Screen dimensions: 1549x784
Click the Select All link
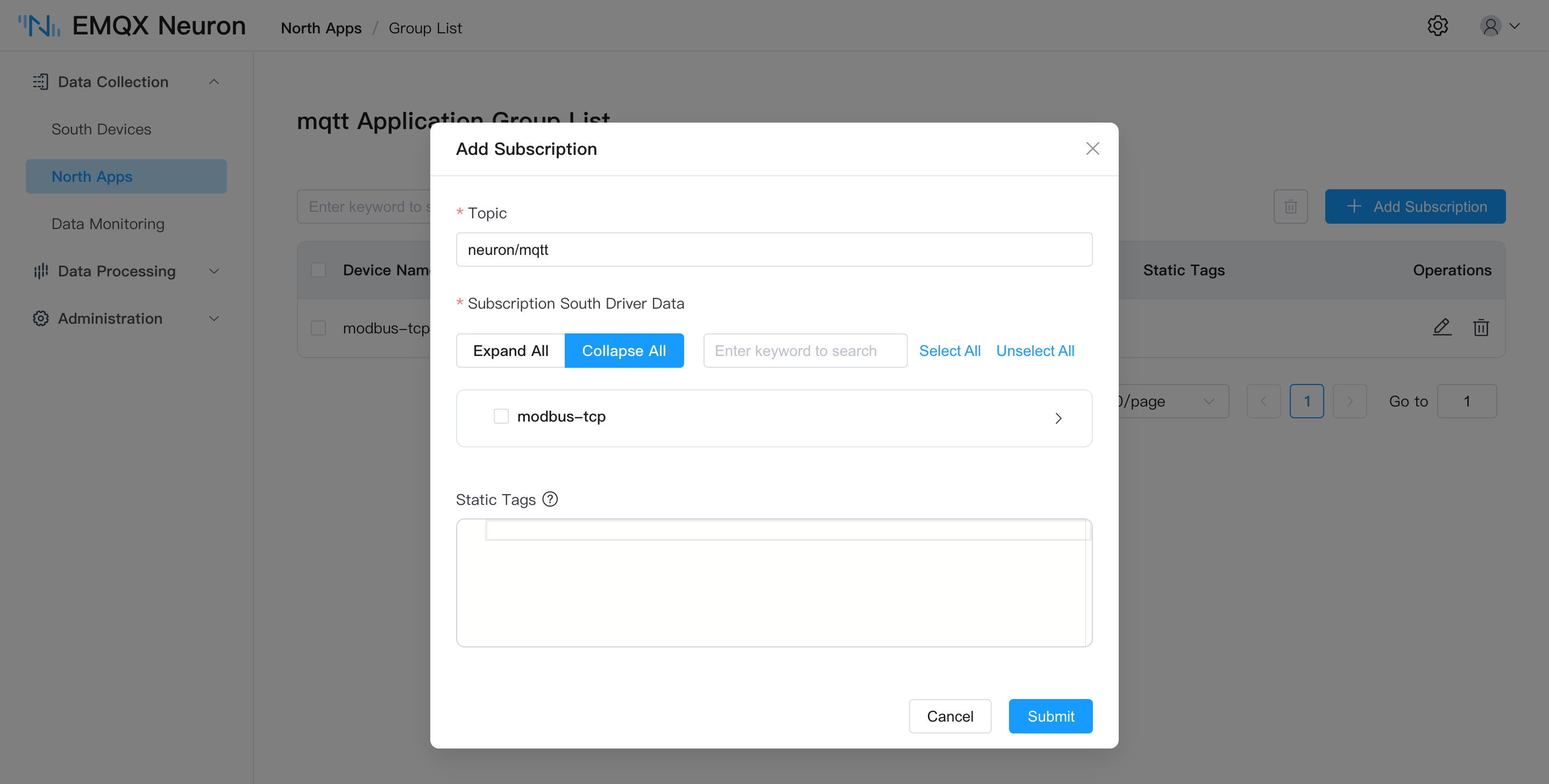click(x=949, y=351)
